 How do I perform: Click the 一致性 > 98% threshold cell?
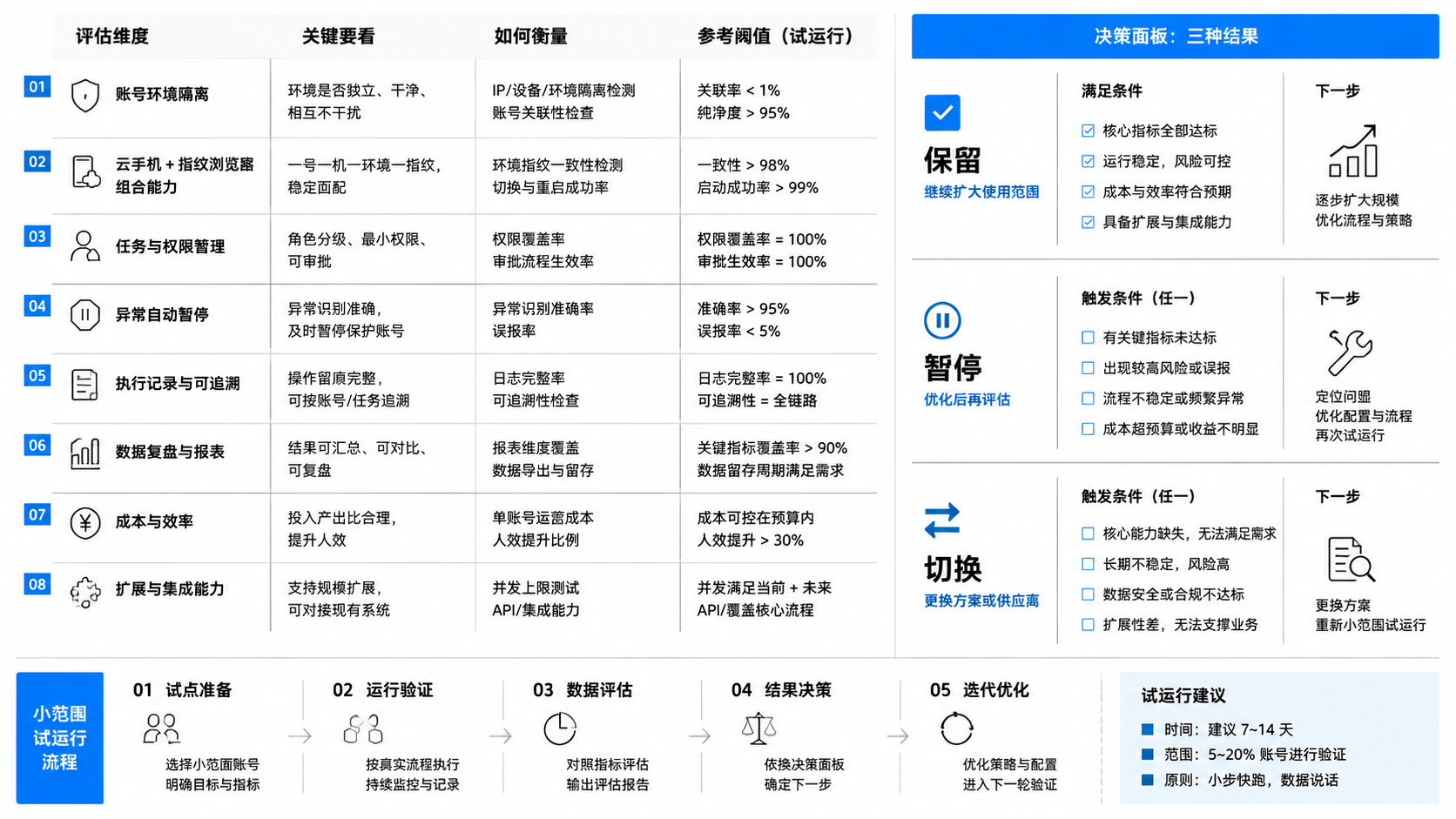(743, 165)
